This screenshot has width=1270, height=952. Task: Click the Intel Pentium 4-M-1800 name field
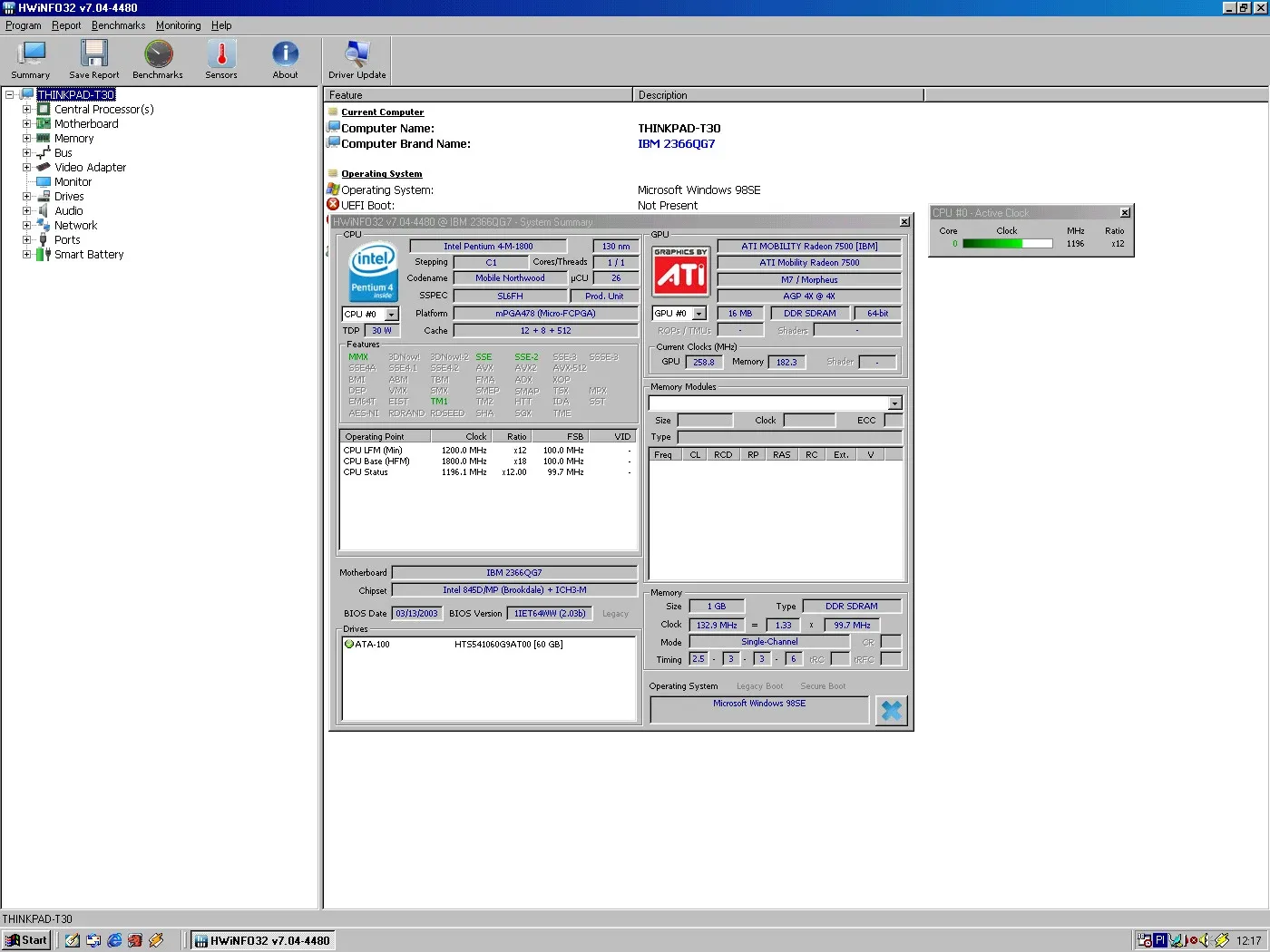[x=488, y=246]
